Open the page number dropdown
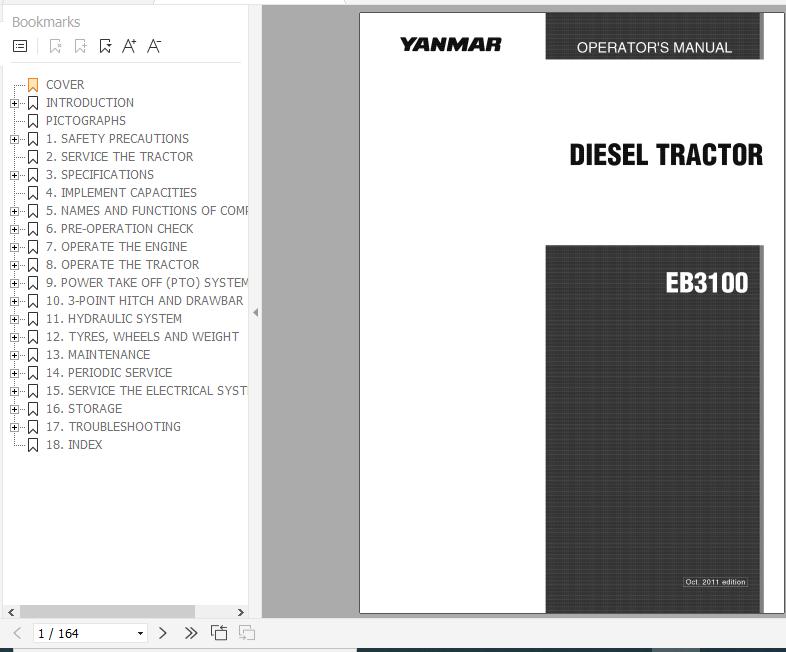Image resolution: width=786 pixels, height=652 pixels. (x=140, y=633)
